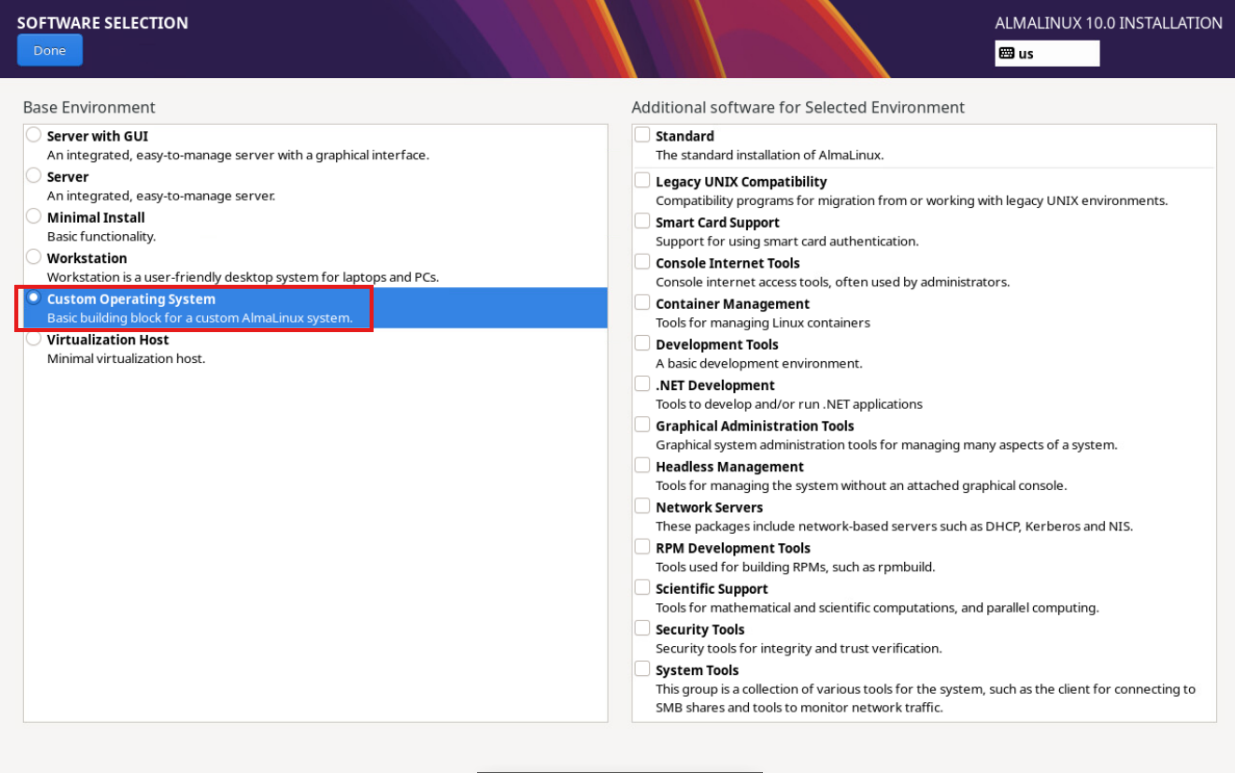Enable the System Tools checkbox
The height and width of the screenshot is (773, 1235).
(642, 669)
